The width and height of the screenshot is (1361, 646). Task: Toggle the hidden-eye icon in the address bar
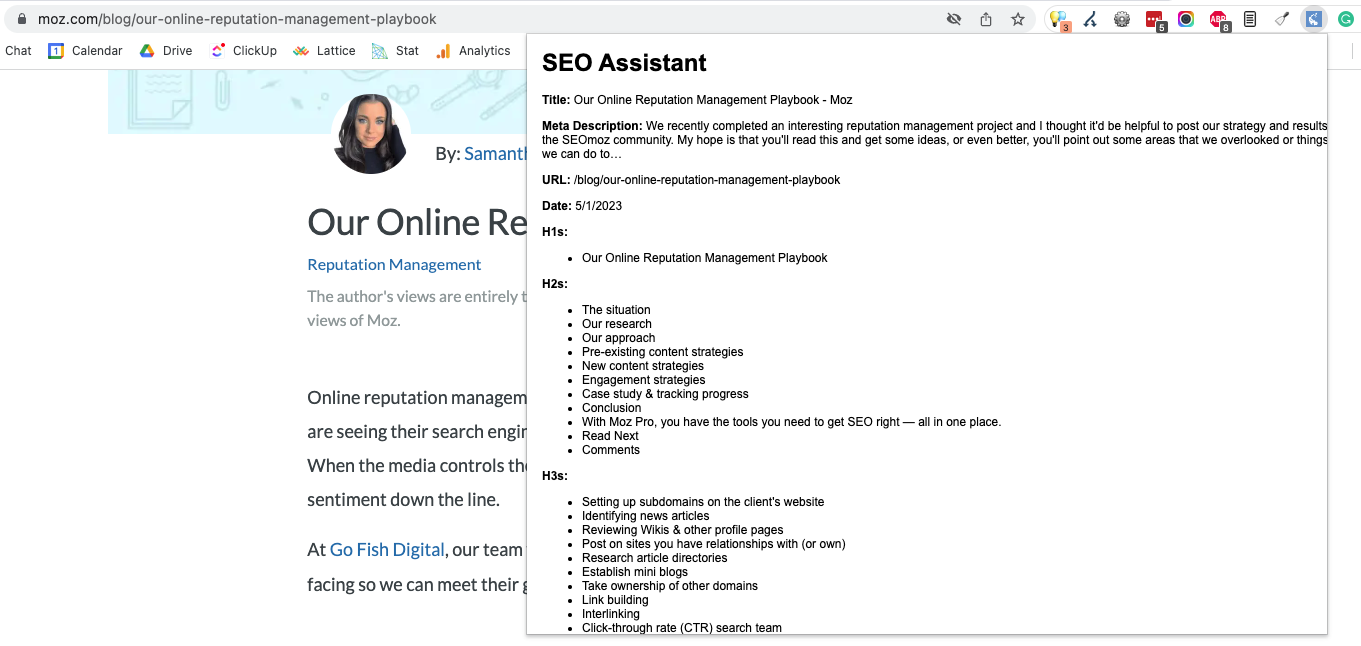click(x=953, y=18)
